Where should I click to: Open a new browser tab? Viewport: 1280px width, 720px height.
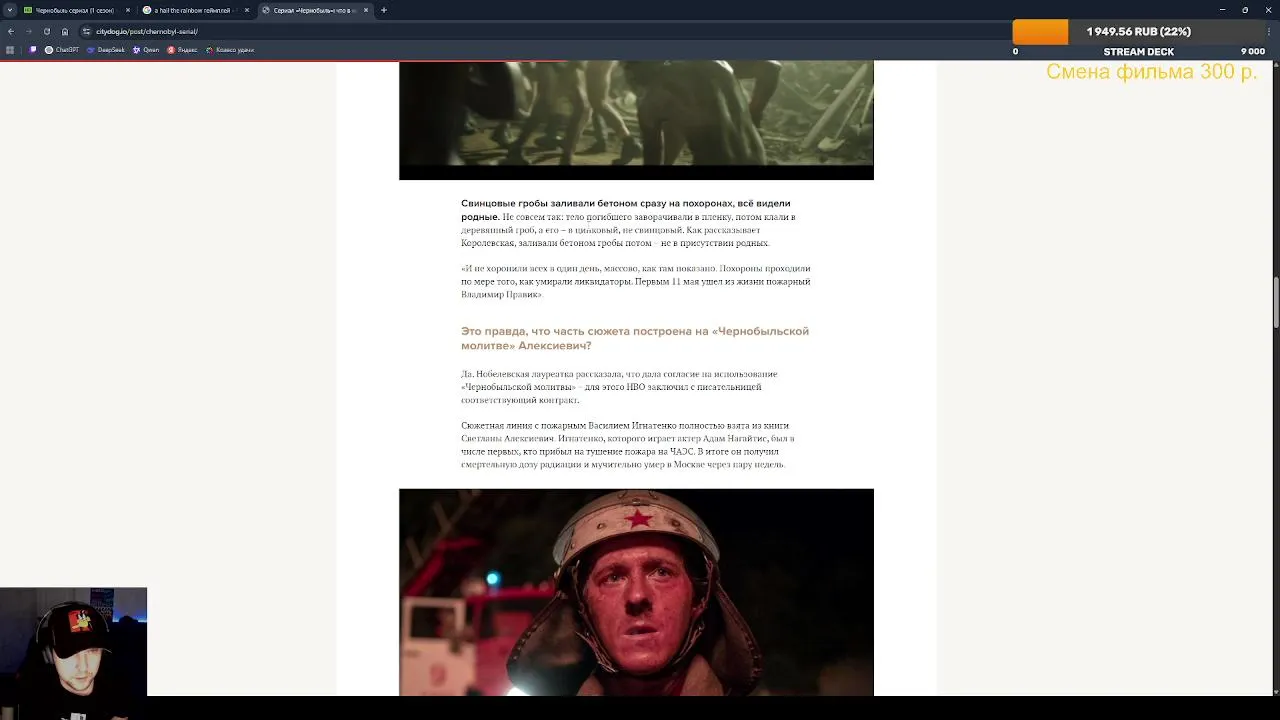click(x=384, y=10)
